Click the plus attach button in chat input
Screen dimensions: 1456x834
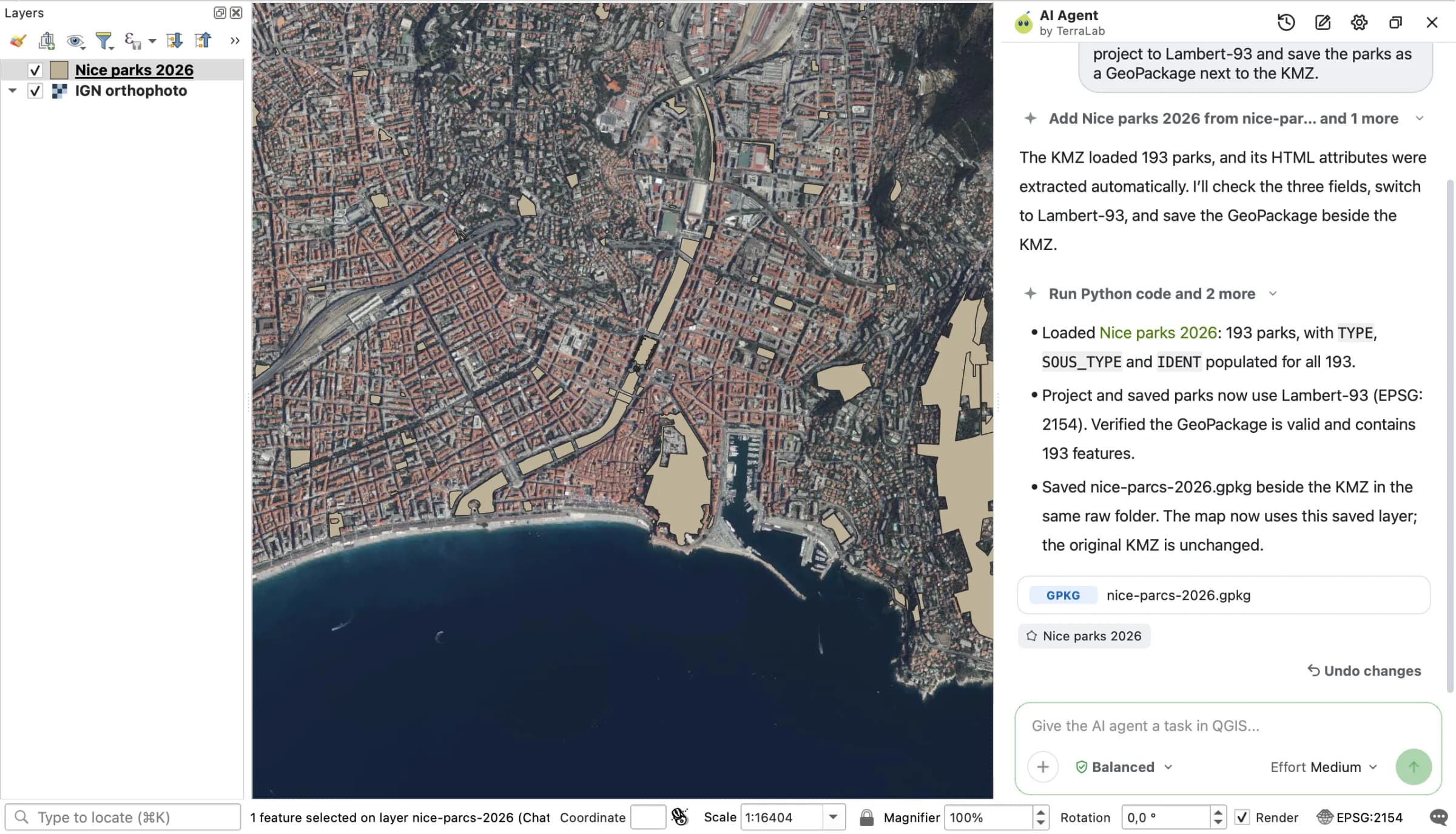pyautogui.click(x=1043, y=767)
